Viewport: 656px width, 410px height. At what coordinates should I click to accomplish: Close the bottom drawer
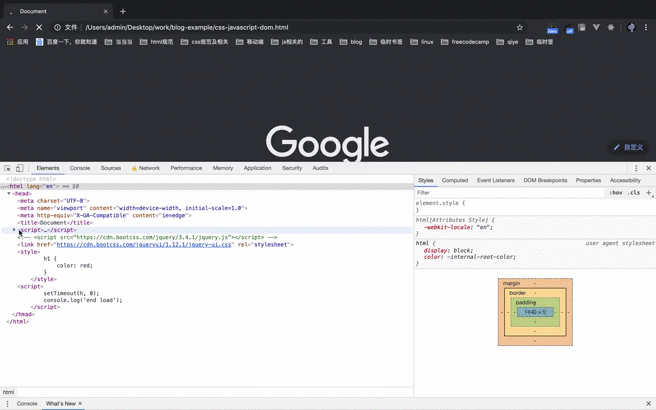[648, 403]
